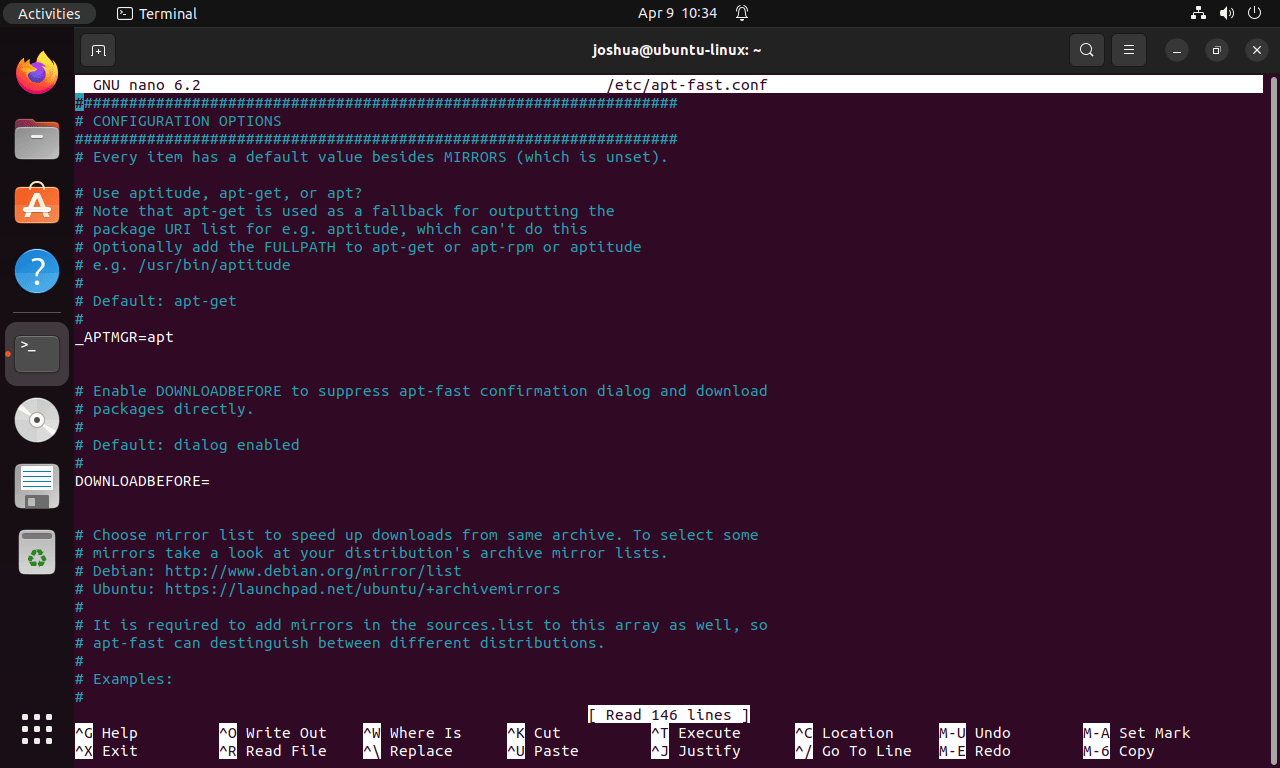Click the ^W Where Is shortcut

413,733
